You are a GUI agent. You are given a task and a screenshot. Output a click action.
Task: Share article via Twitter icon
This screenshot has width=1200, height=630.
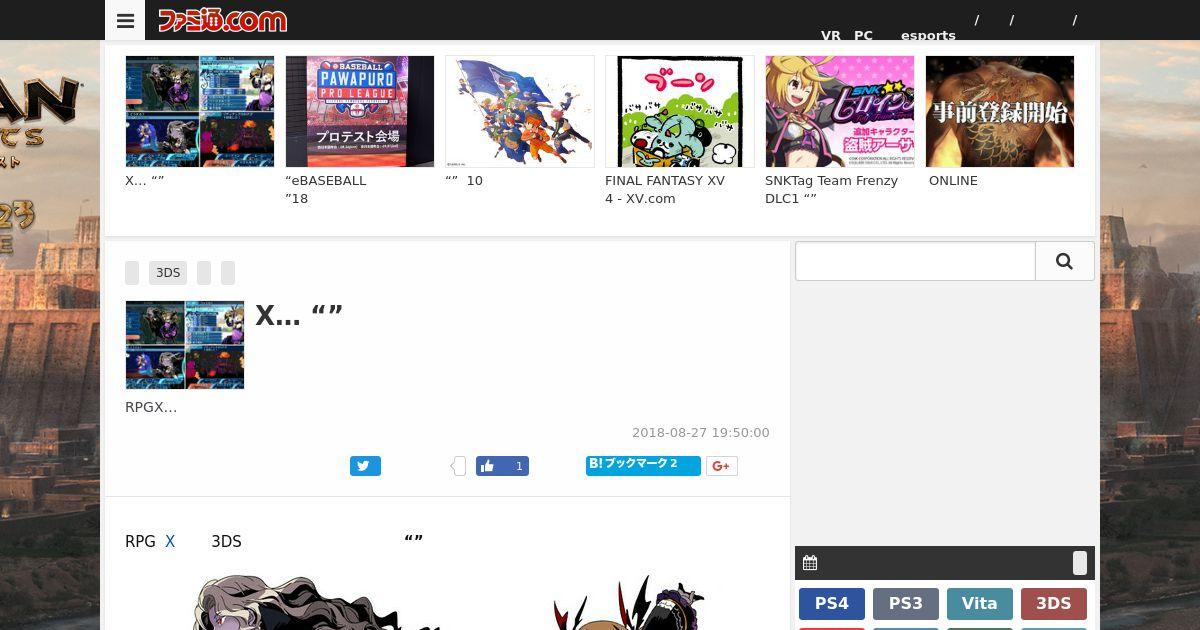click(x=365, y=466)
